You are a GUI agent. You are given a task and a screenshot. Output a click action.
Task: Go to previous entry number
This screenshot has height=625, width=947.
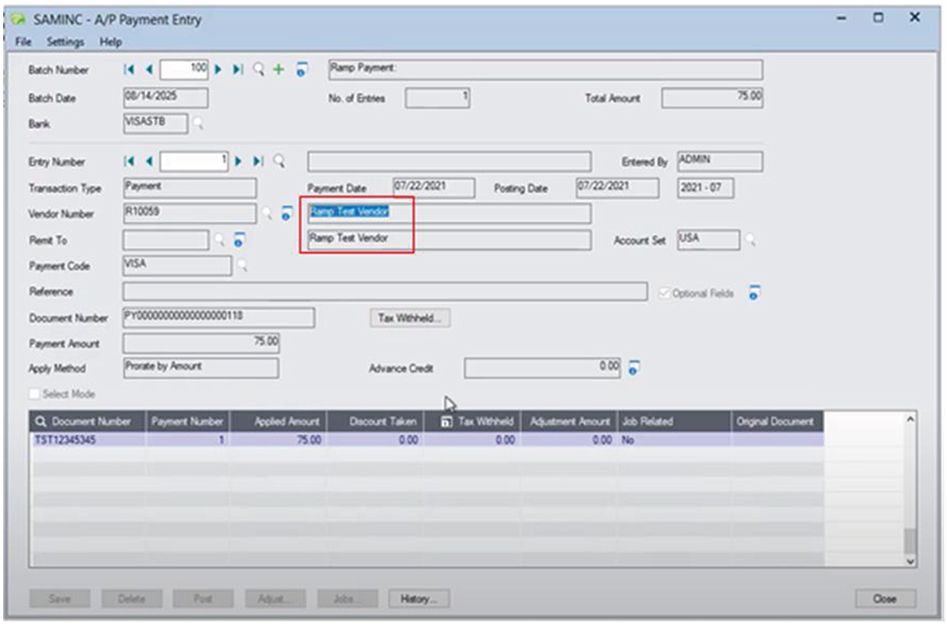coord(149,161)
